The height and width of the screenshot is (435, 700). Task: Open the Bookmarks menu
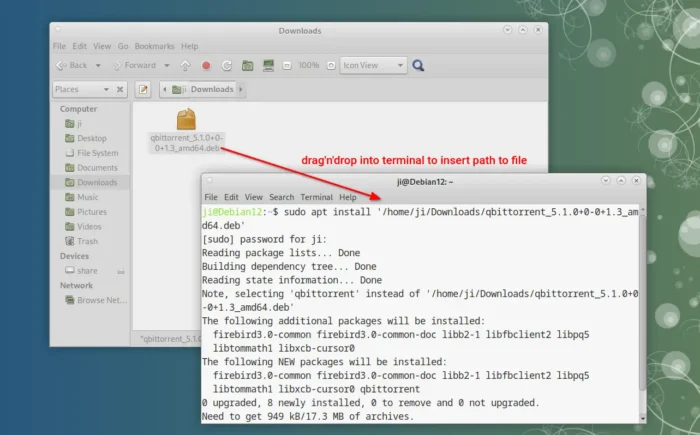point(154,46)
